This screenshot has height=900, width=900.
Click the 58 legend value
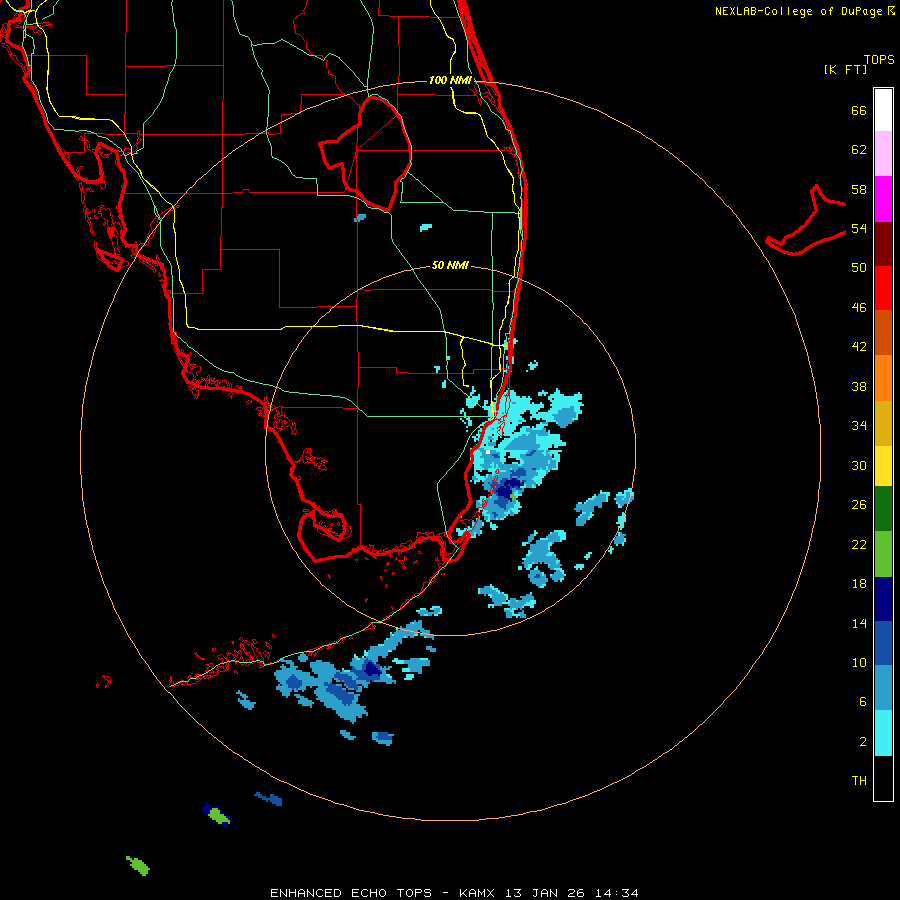click(859, 189)
